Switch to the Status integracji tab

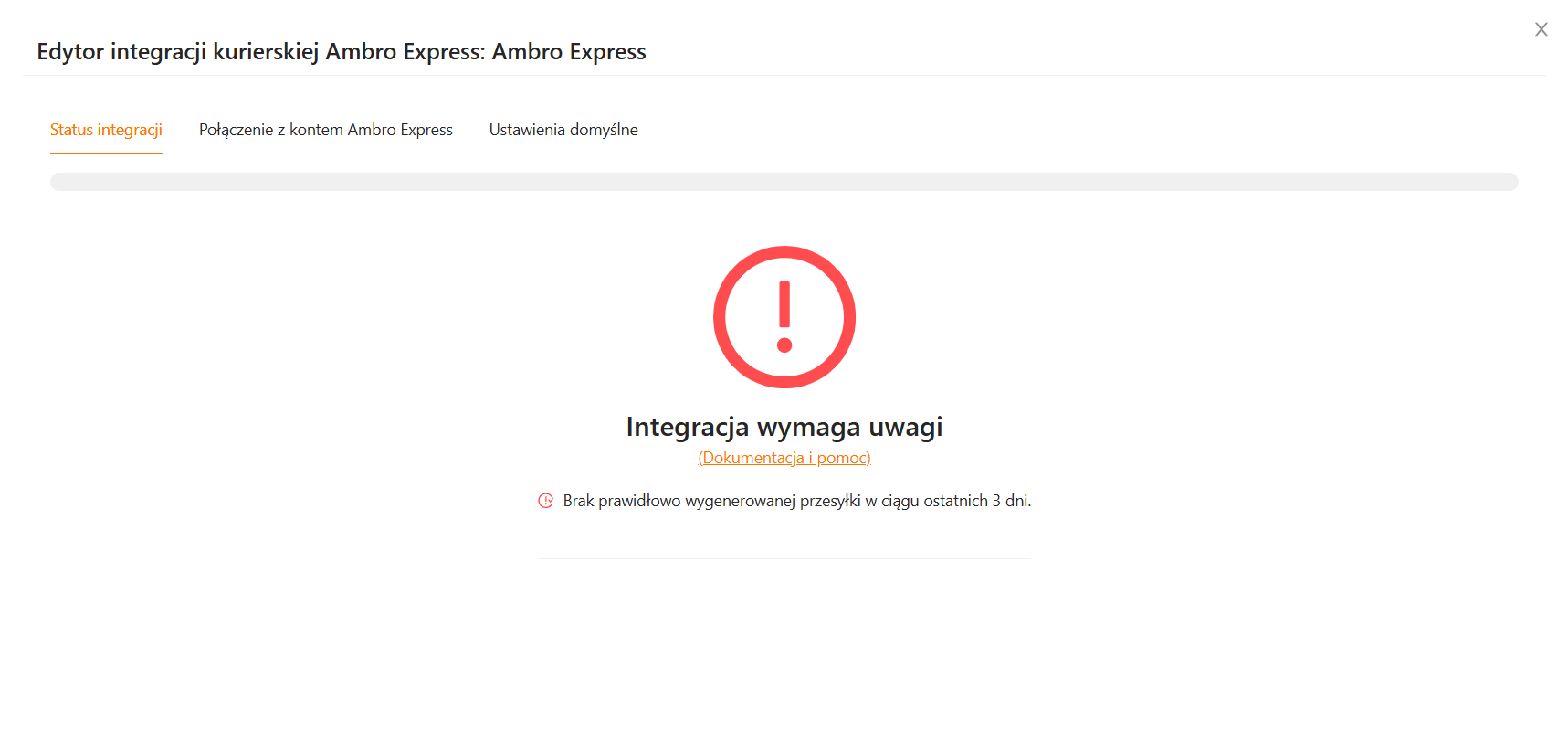(106, 130)
